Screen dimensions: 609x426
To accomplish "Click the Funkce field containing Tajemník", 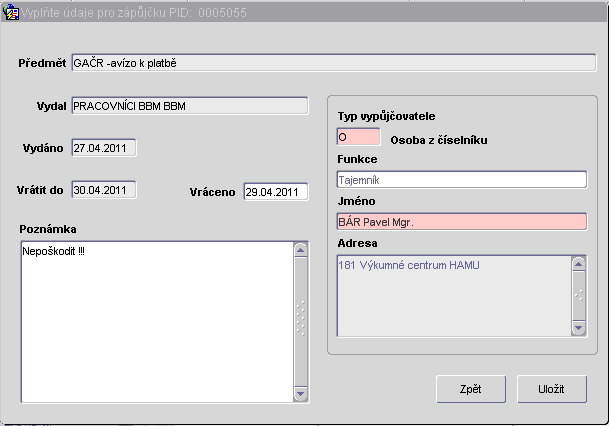I will (461, 180).
